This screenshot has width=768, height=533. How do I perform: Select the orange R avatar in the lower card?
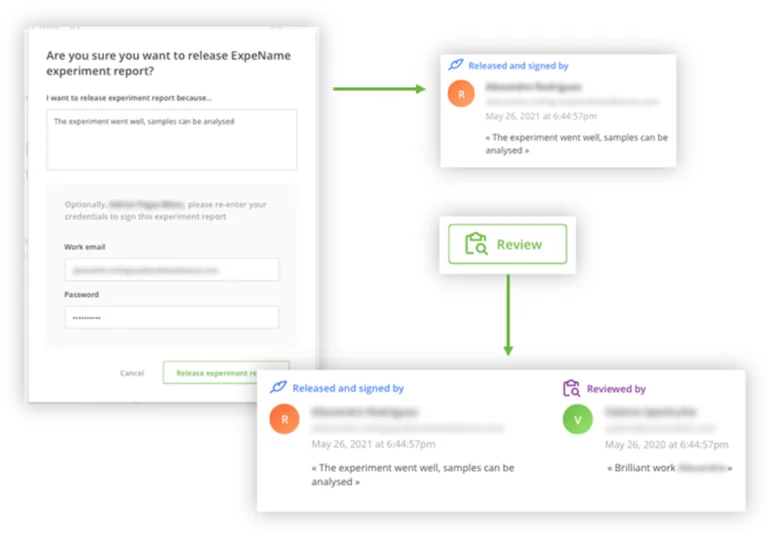284,419
